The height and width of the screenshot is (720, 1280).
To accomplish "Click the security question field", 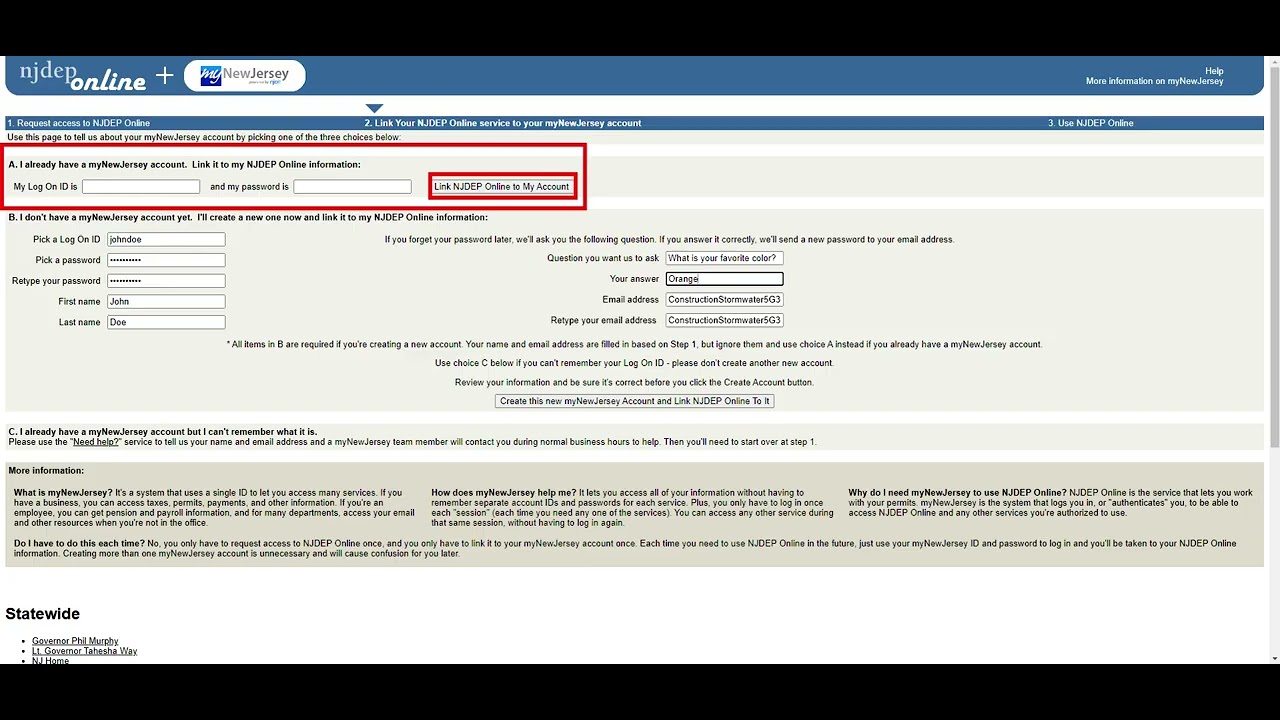I will [724, 258].
